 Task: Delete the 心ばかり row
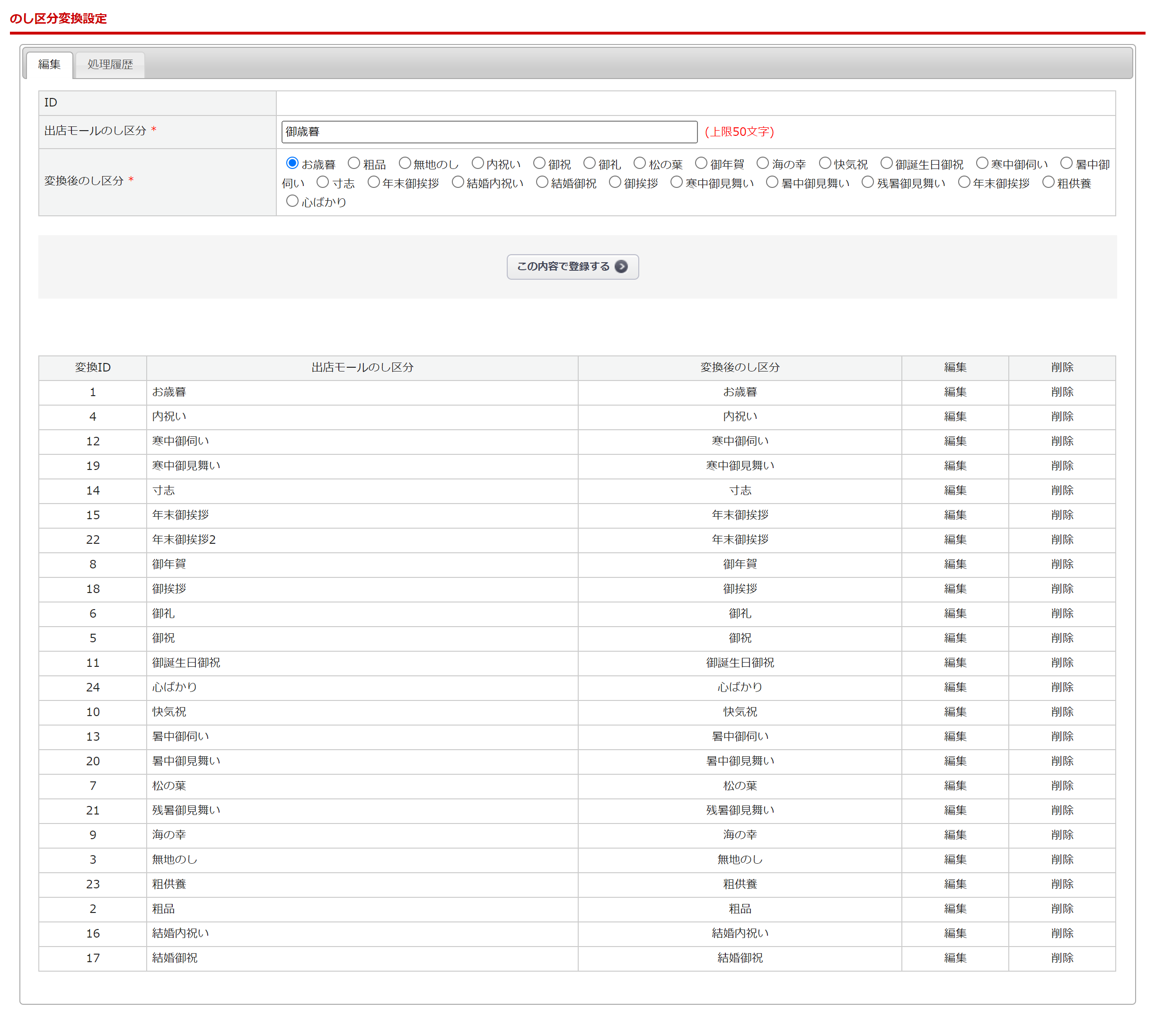click(x=1062, y=687)
